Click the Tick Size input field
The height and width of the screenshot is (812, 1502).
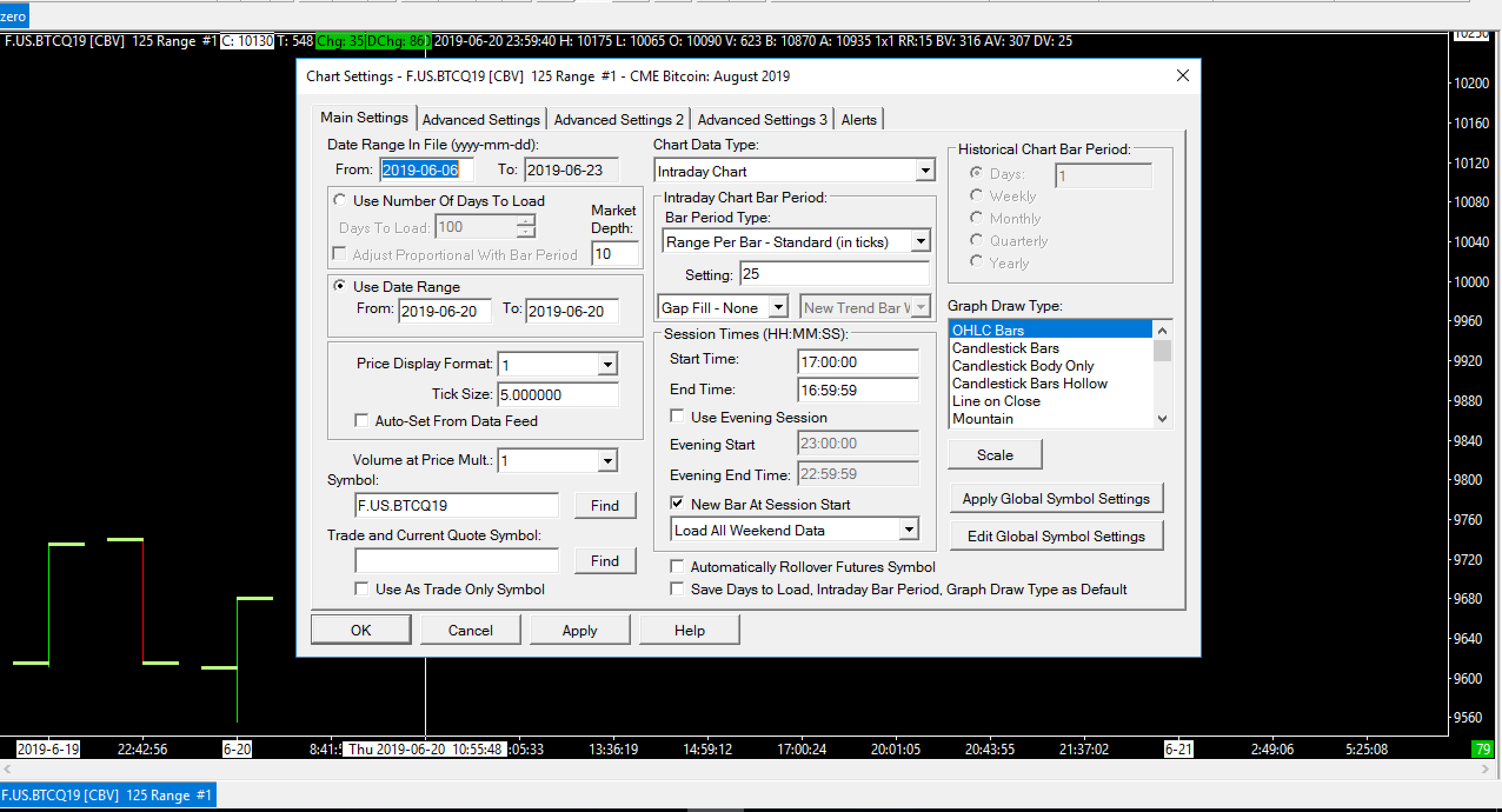click(x=557, y=395)
